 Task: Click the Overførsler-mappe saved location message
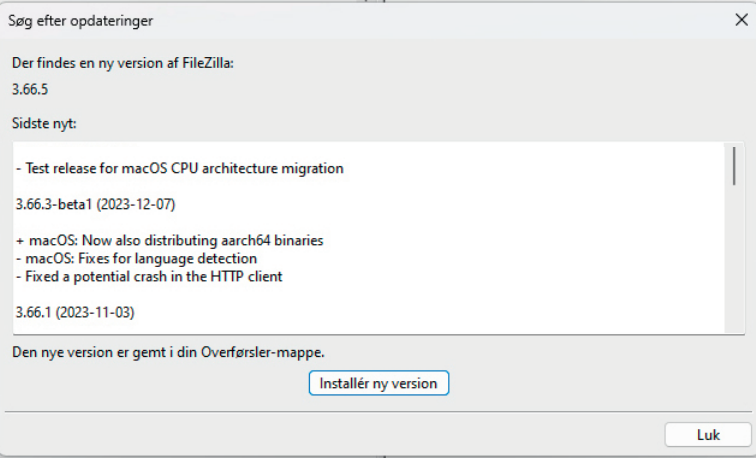point(167,351)
